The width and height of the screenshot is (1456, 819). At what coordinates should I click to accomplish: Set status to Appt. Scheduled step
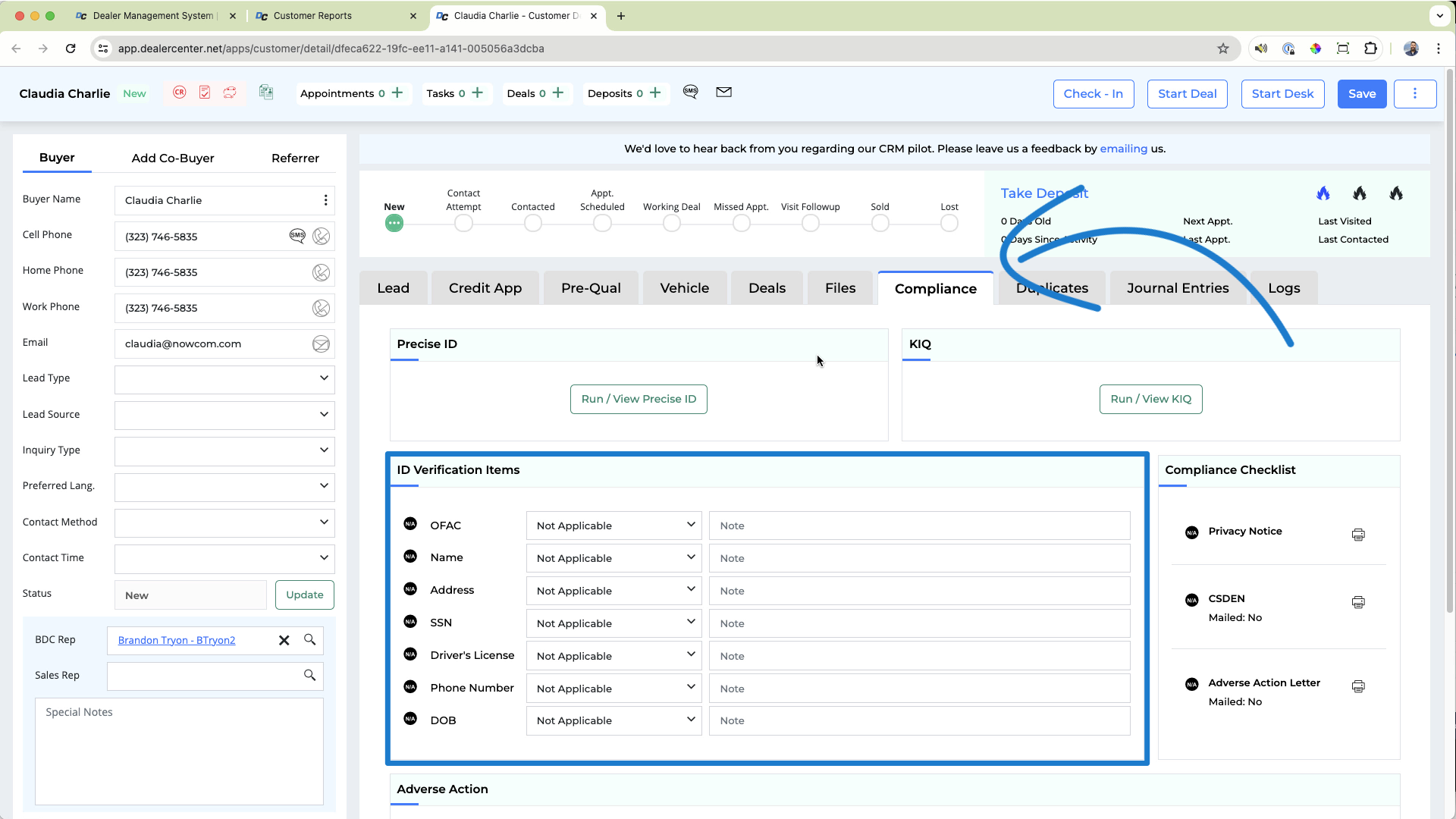(x=602, y=223)
